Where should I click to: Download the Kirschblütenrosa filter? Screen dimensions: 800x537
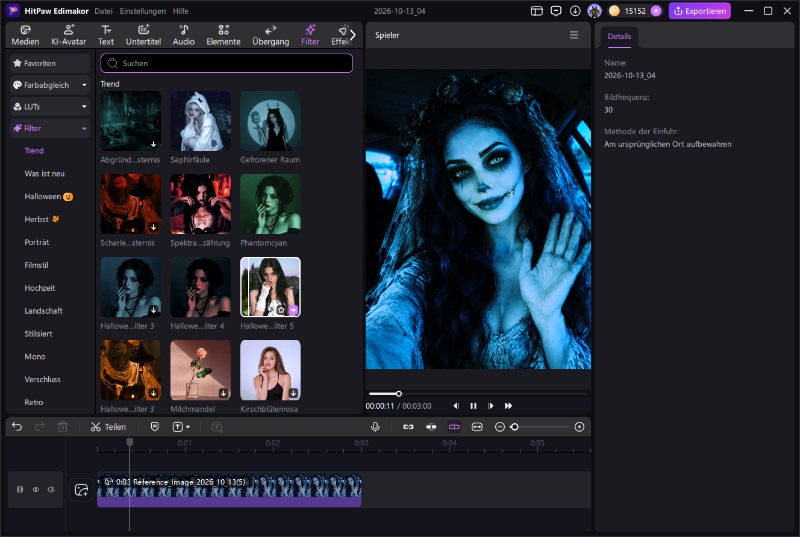pyautogui.click(x=293, y=393)
